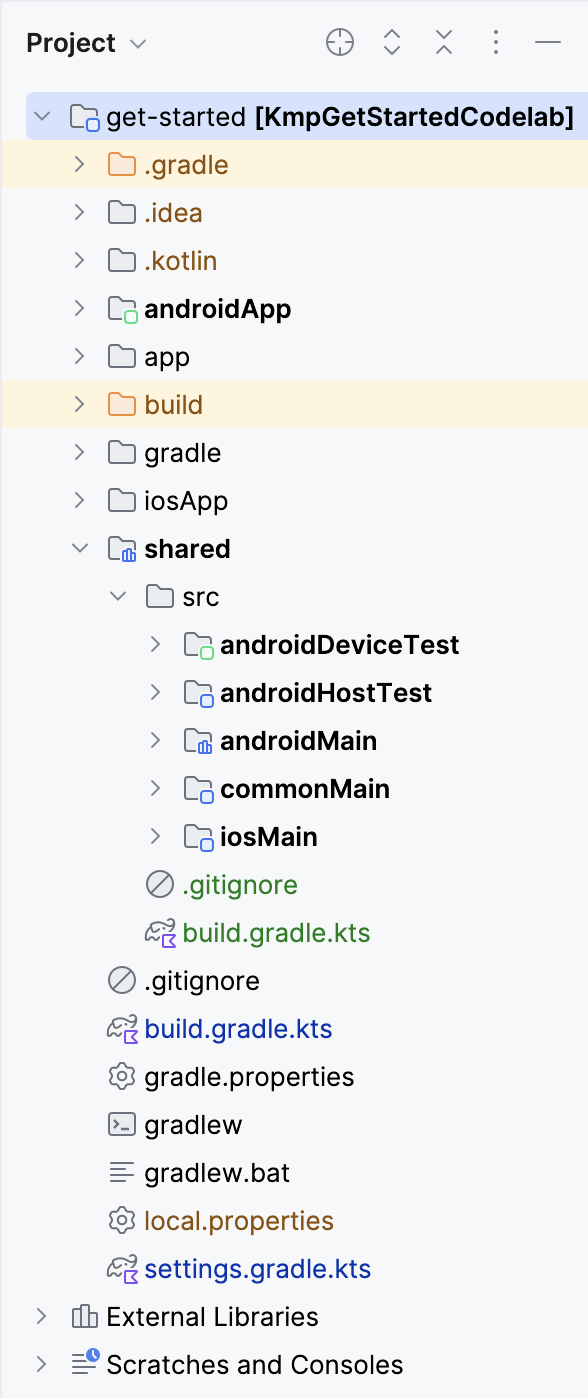Click the Expand All icon in toolbar
Viewport: 588px width, 1398px height.
(x=391, y=43)
